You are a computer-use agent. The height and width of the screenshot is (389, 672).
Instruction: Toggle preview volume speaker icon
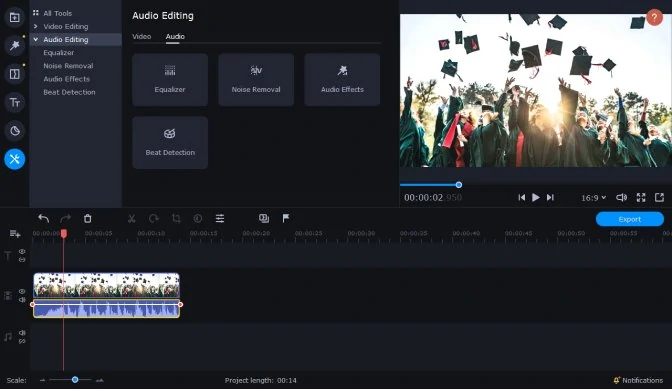tap(621, 197)
